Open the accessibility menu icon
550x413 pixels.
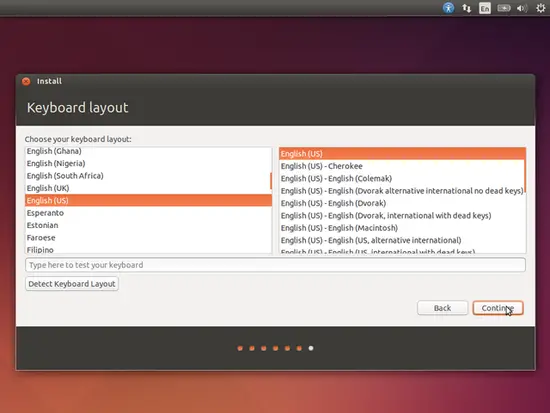point(448,8)
